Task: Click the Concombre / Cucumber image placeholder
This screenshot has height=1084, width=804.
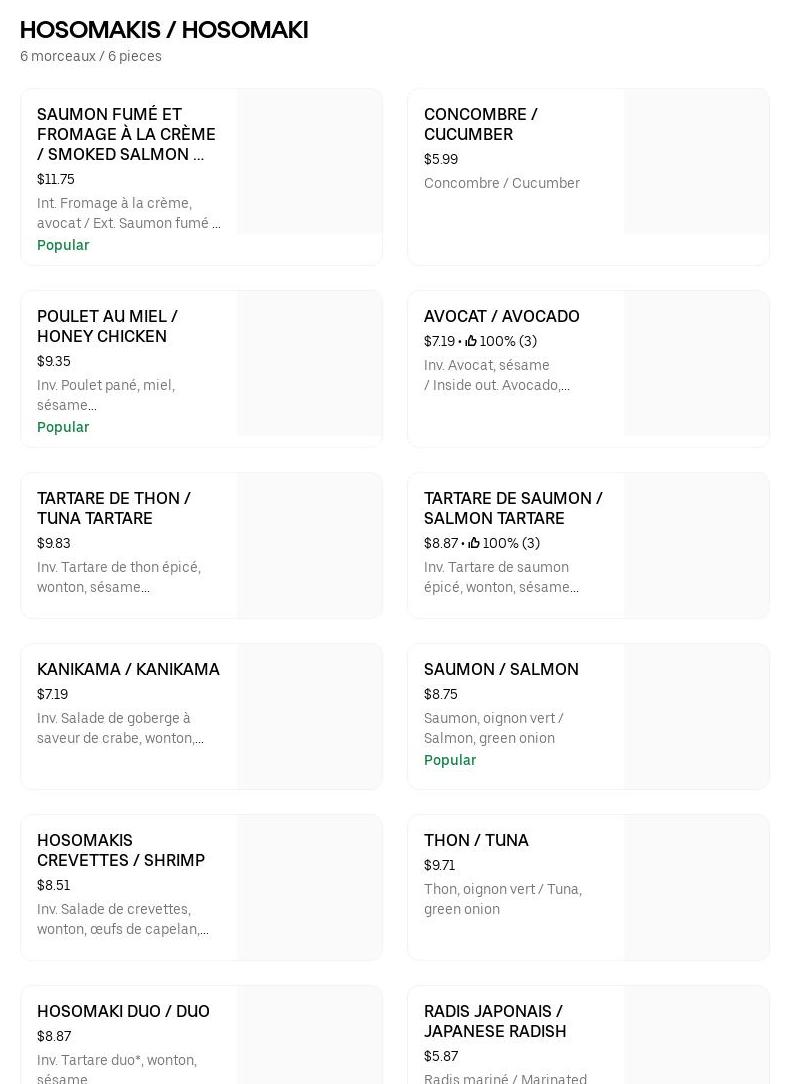Action: pyautogui.click(x=696, y=162)
